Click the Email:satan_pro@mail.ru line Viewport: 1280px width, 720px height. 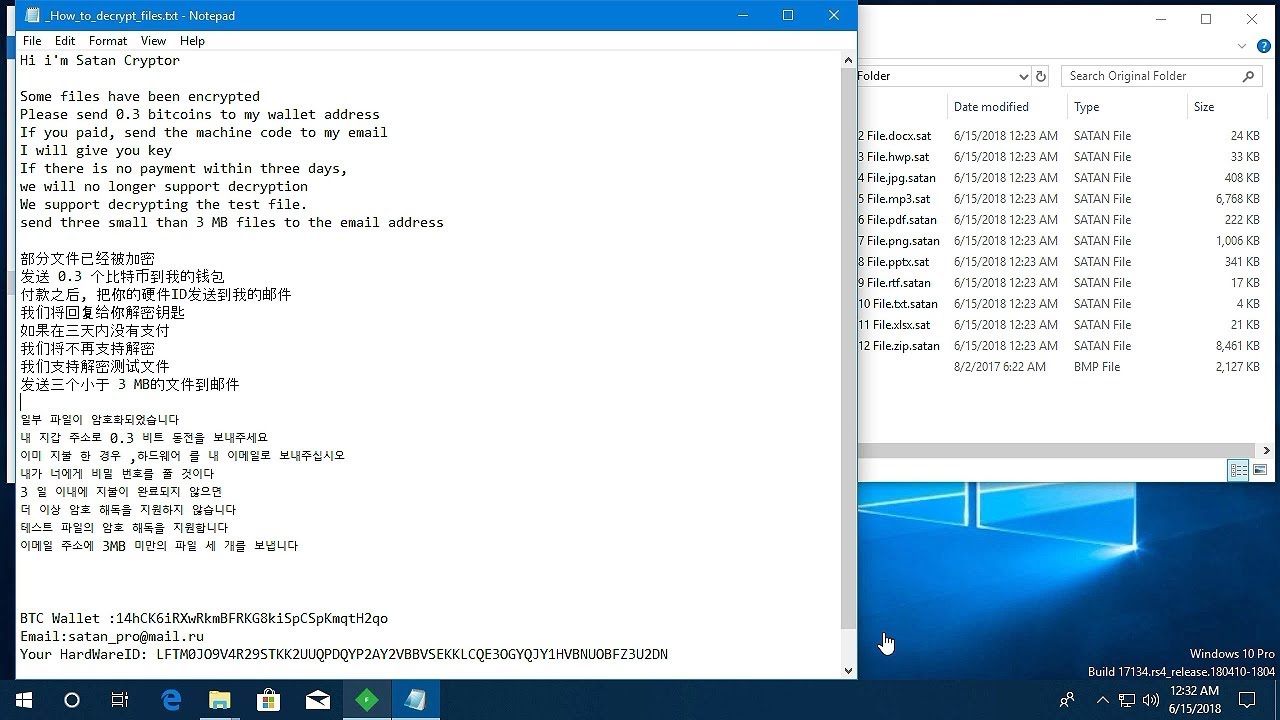pyautogui.click(x=112, y=637)
